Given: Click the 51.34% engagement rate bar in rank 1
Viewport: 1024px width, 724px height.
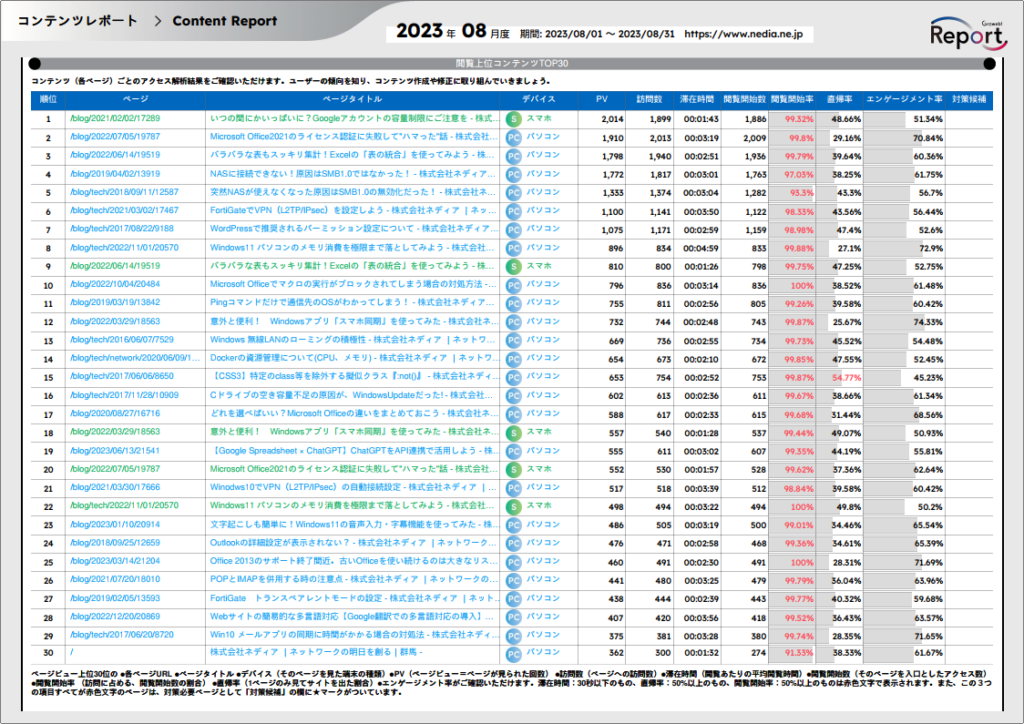Looking at the screenshot, I should [904, 119].
